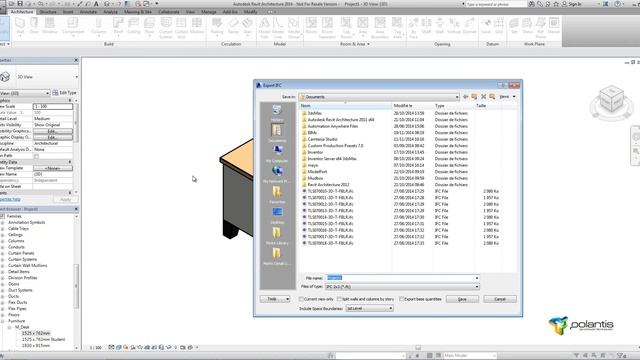The width and height of the screenshot is (640, 360).
Task: Open the Files of type dropdown
Action: point(476,287)
